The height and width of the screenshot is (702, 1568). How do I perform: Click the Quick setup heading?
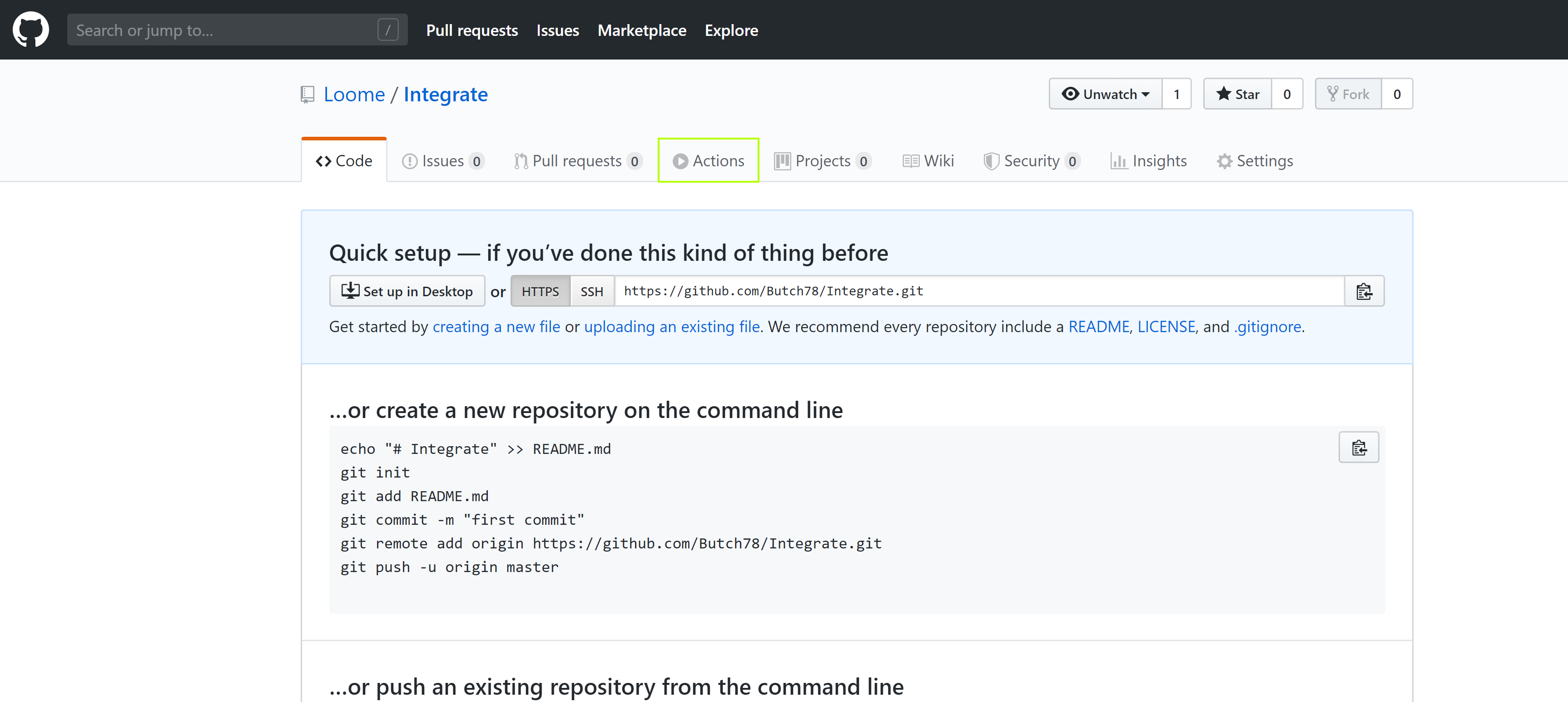click(x=609, y=253)
